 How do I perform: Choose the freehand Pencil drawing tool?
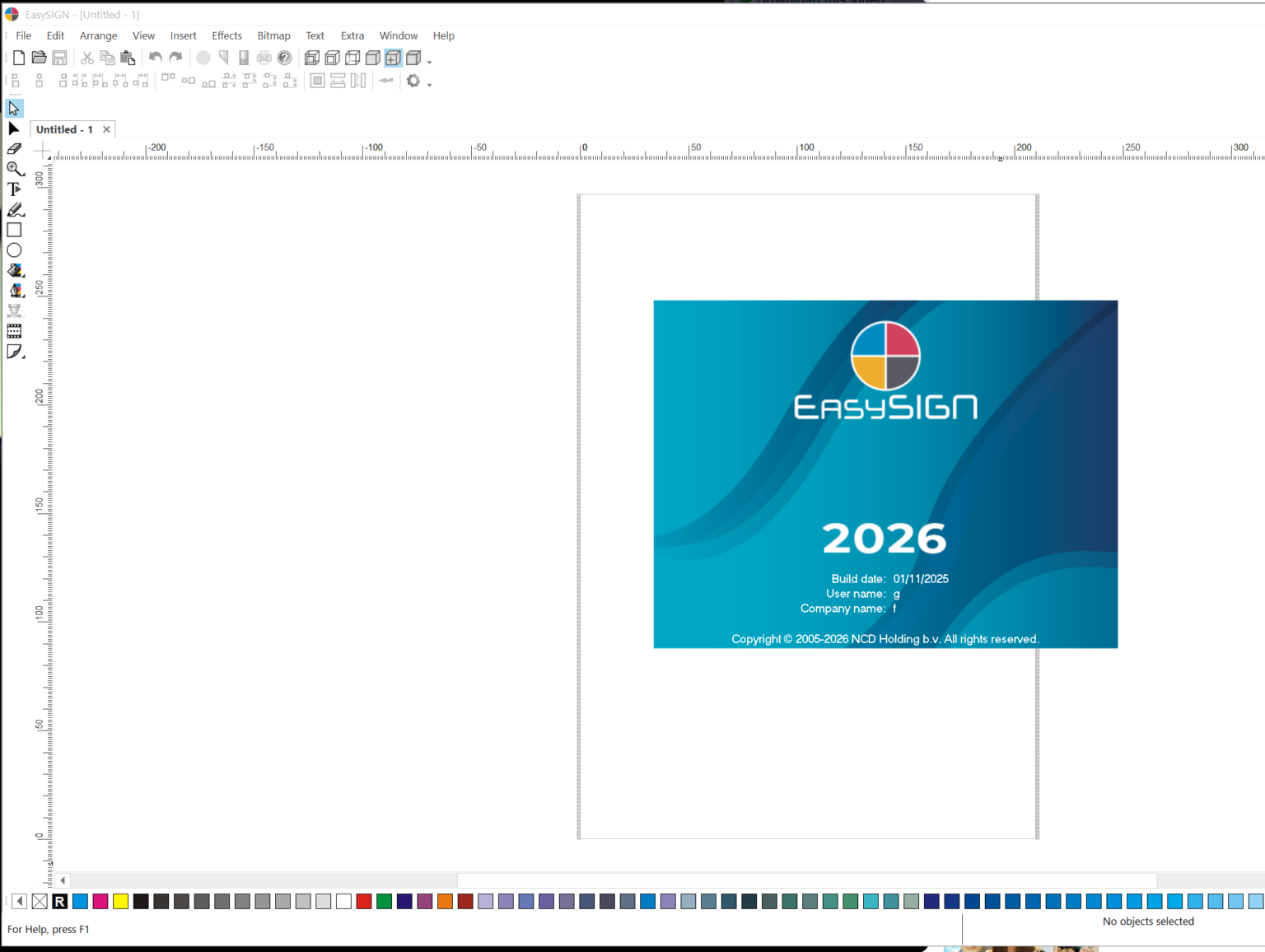(x=14, y=210)
